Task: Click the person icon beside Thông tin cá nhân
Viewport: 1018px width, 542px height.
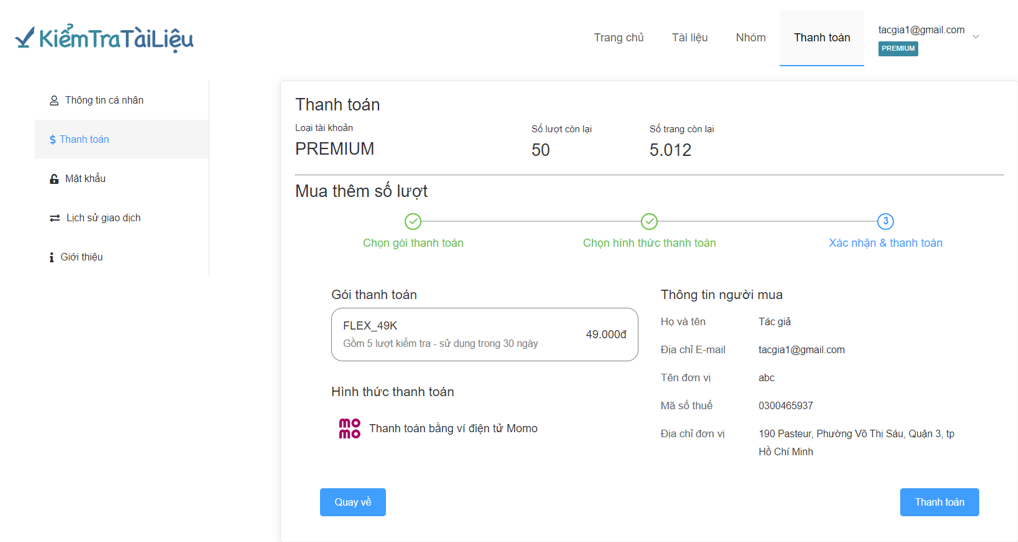Action: pos(54,101)
